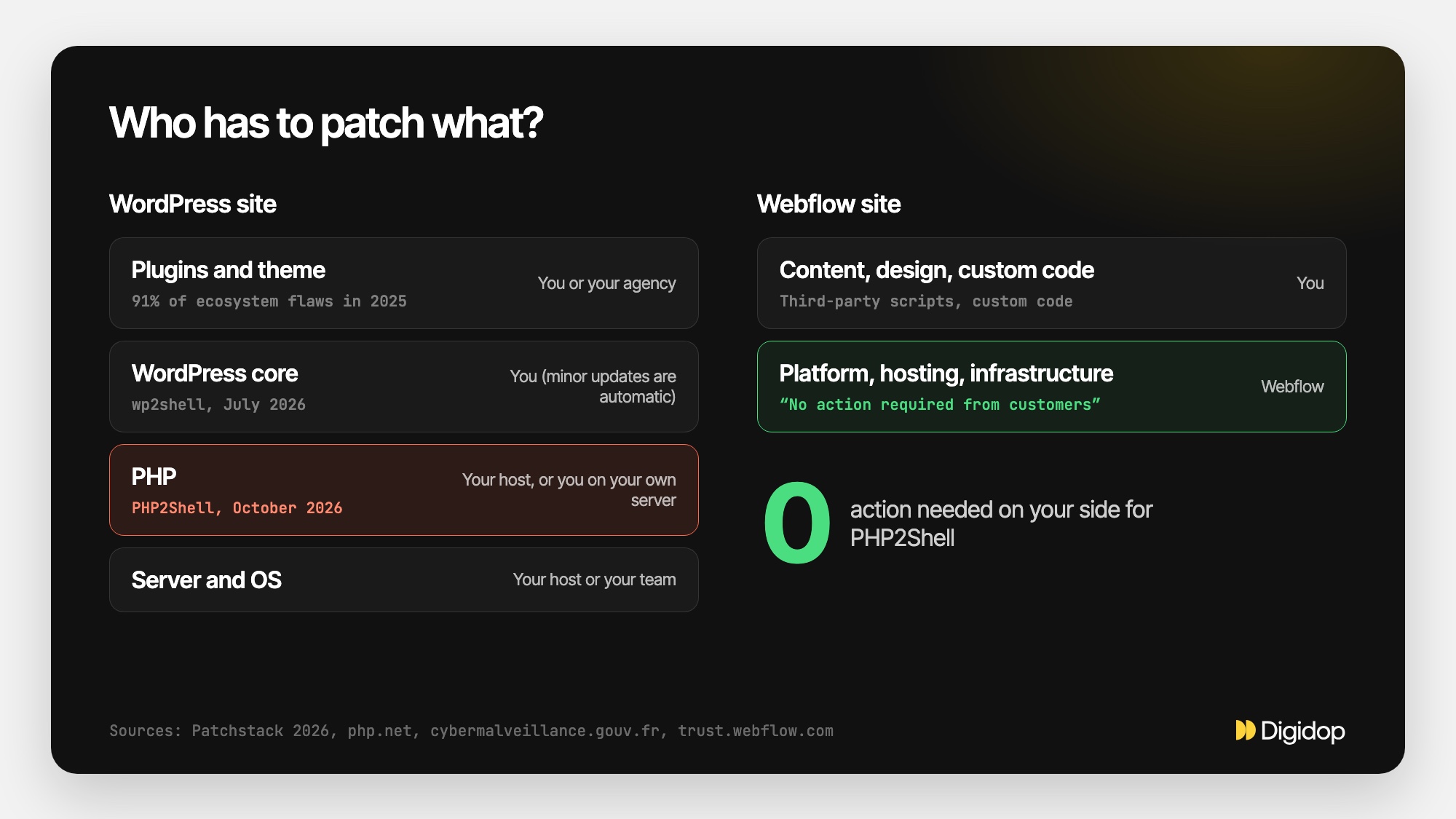Select the 'Plugins and theme' card title

228,270
